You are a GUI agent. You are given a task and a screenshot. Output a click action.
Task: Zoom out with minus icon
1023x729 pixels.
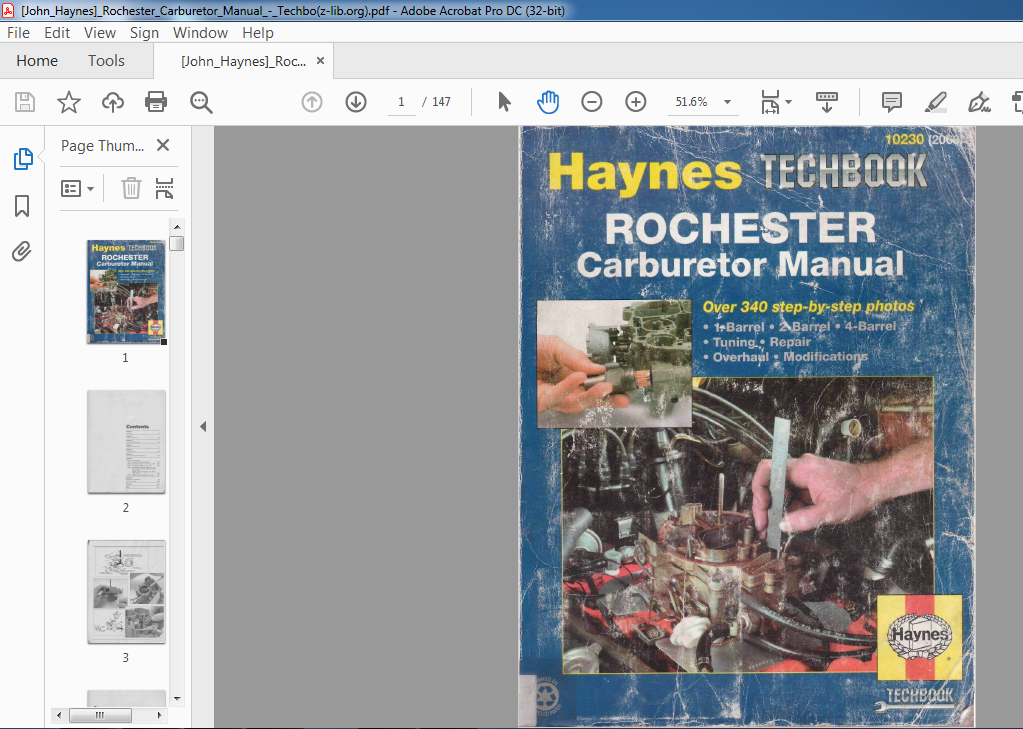(x=592, y=102)
